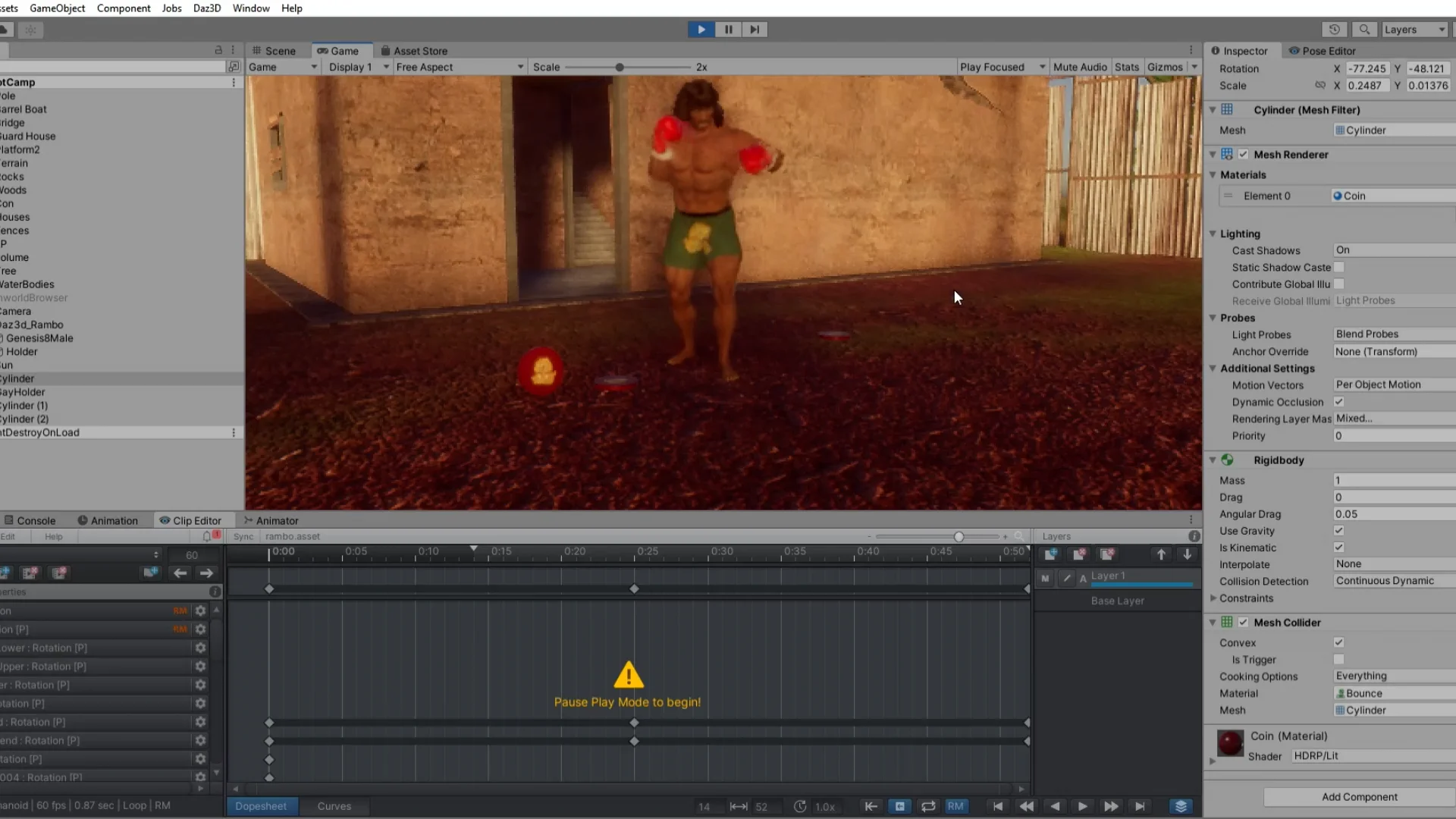Click the previous keyframe left arrow button
Image resolution: width=1456 pixels, height=819 pixels.
click(x=180, y=573)
